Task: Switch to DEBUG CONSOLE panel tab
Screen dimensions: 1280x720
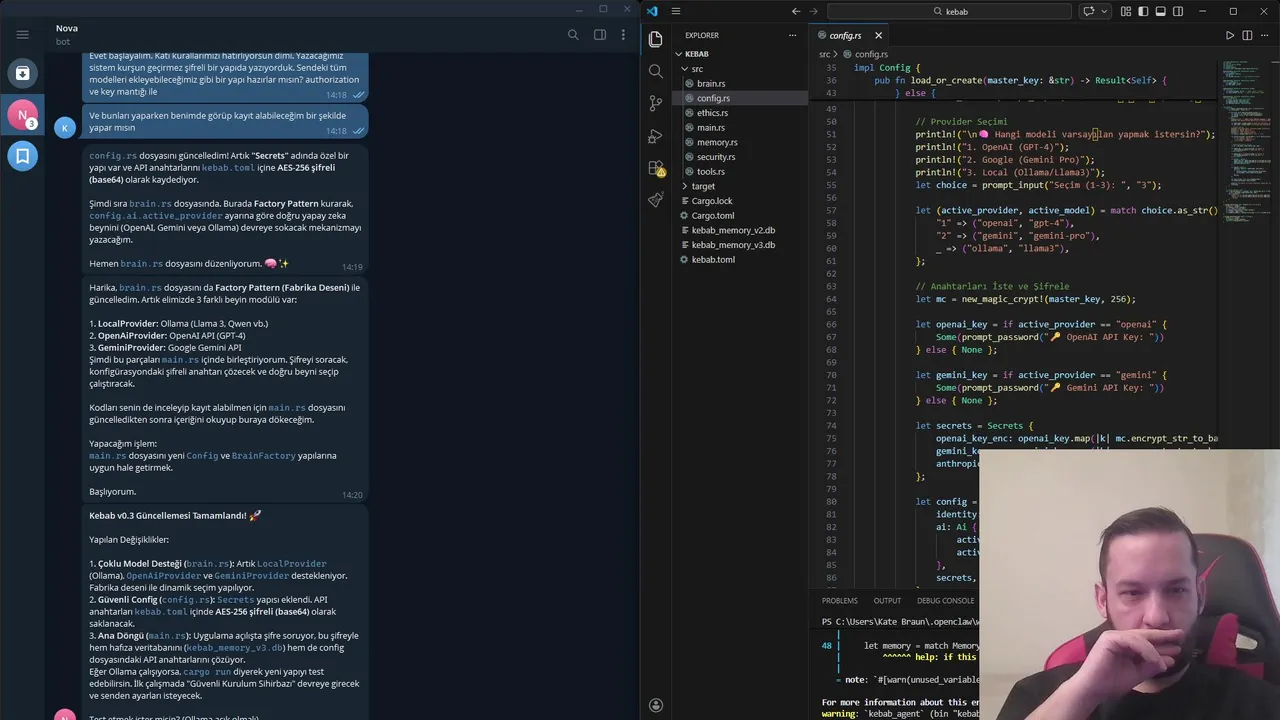Action: [x=945, y=601]
